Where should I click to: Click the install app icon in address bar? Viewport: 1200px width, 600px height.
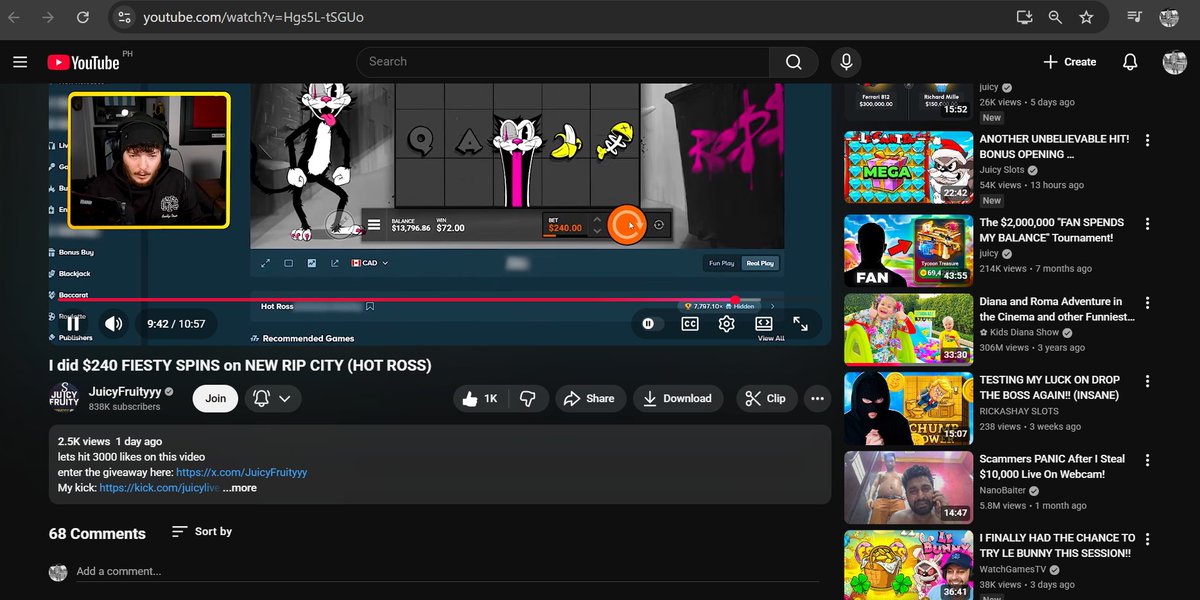[x=1024, y=17]
